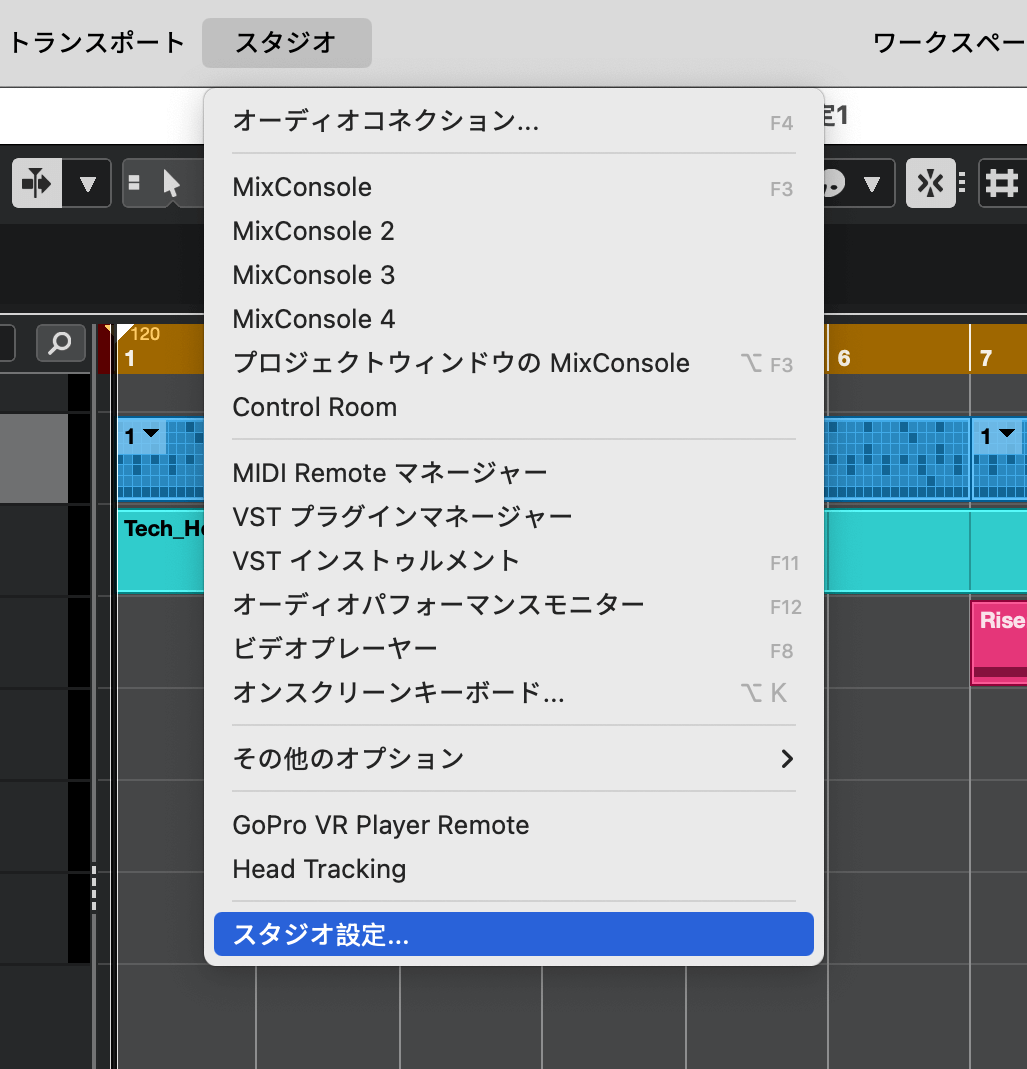Open VST インストゥルメント window

click(x=514, y=560)
